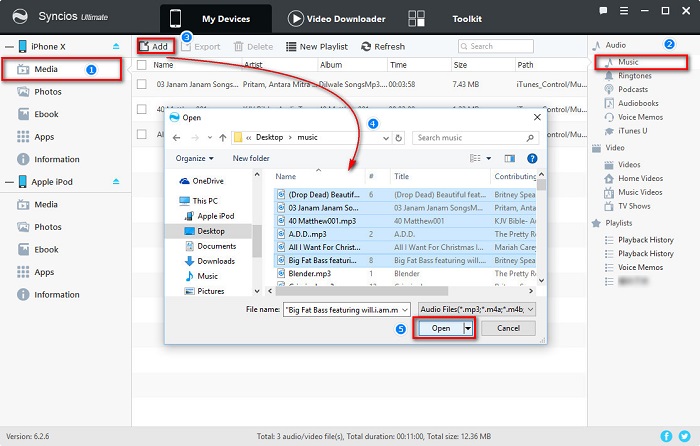Click the Add toolbar button

coord(154,46)
